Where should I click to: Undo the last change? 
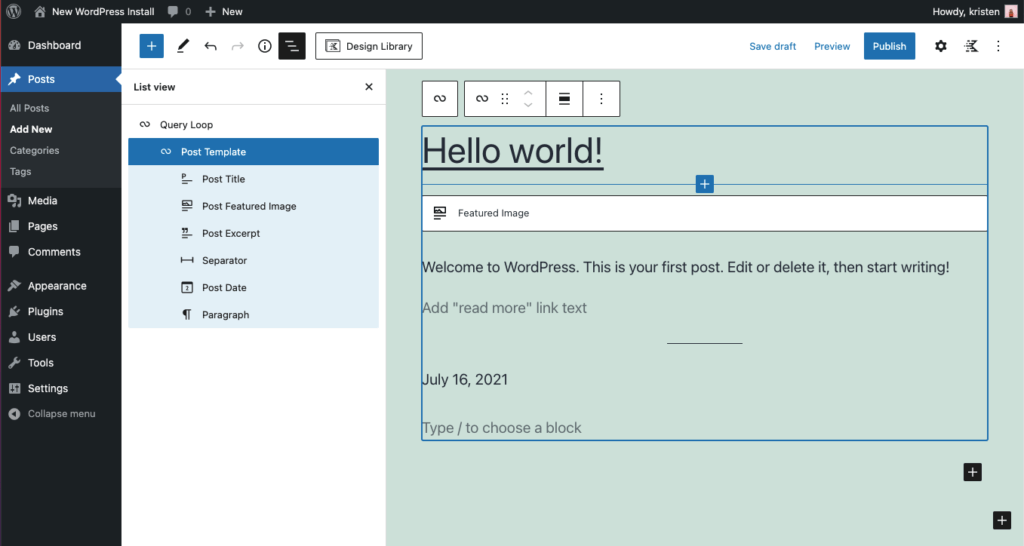click(210, 46)
